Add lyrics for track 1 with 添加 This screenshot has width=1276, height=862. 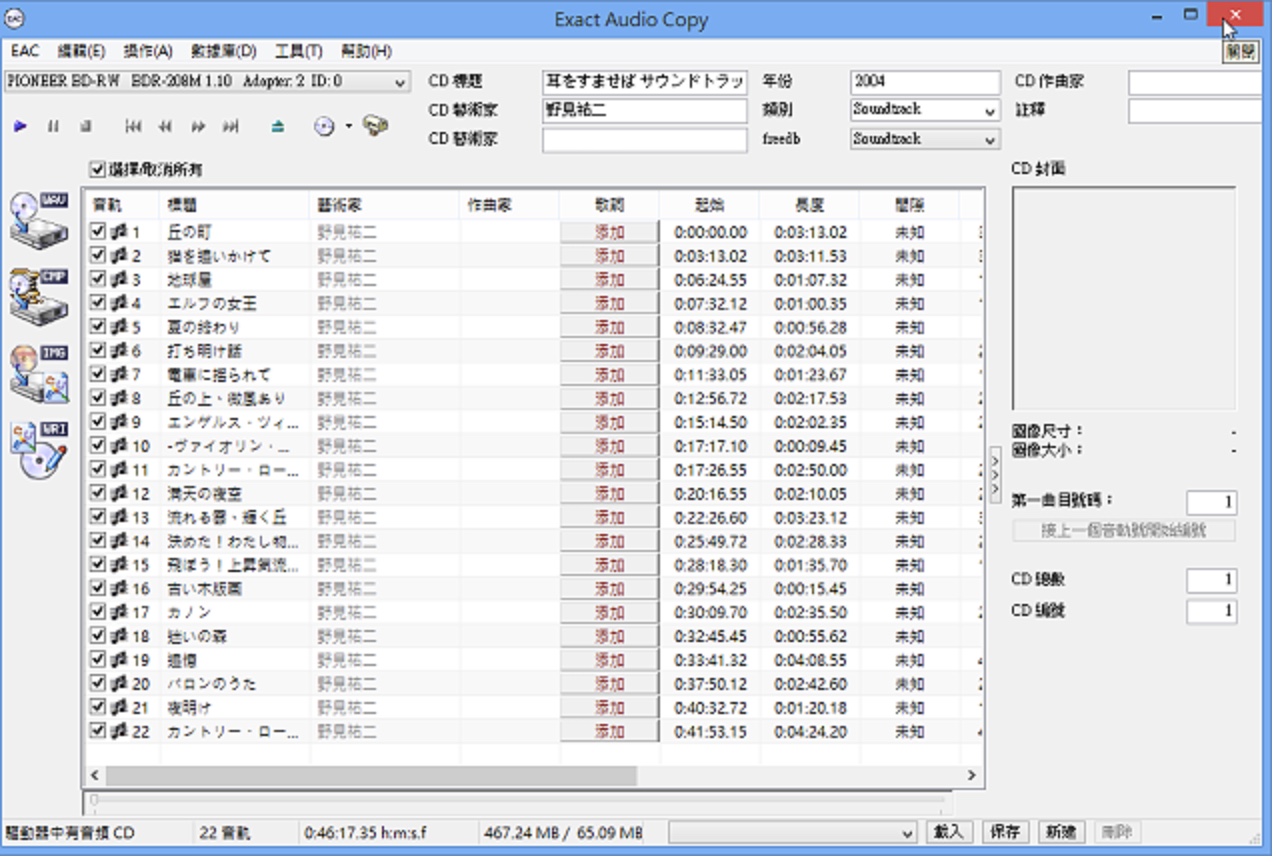[609, 232]
